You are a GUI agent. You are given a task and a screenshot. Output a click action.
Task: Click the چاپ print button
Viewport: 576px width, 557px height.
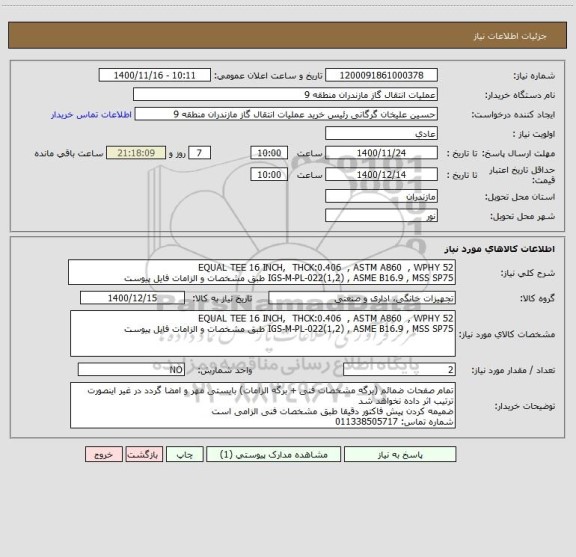click(184, 454)
